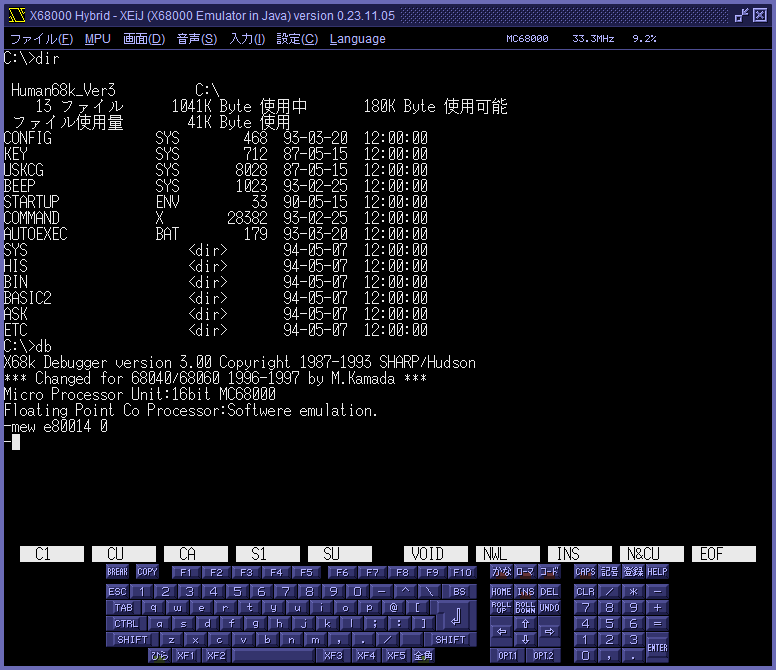Click the TAB key
The height and width of the screenshot is (670, 776).
tap(124, 608)
